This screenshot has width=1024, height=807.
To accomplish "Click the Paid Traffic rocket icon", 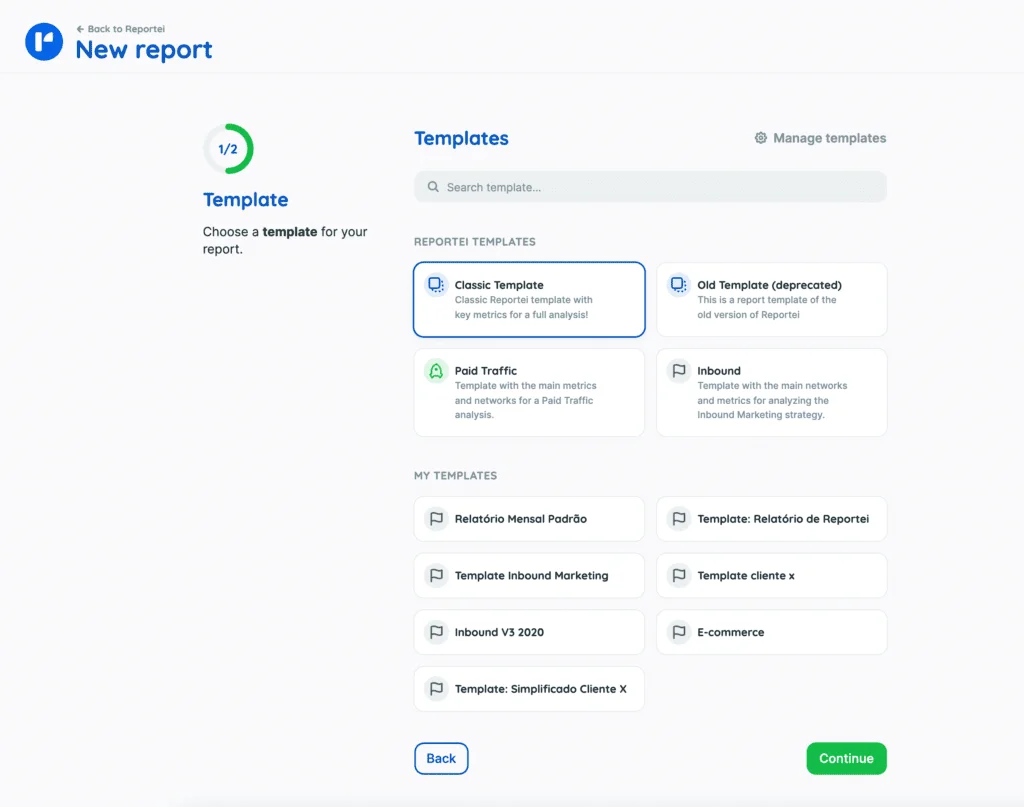I will point(436,371).
